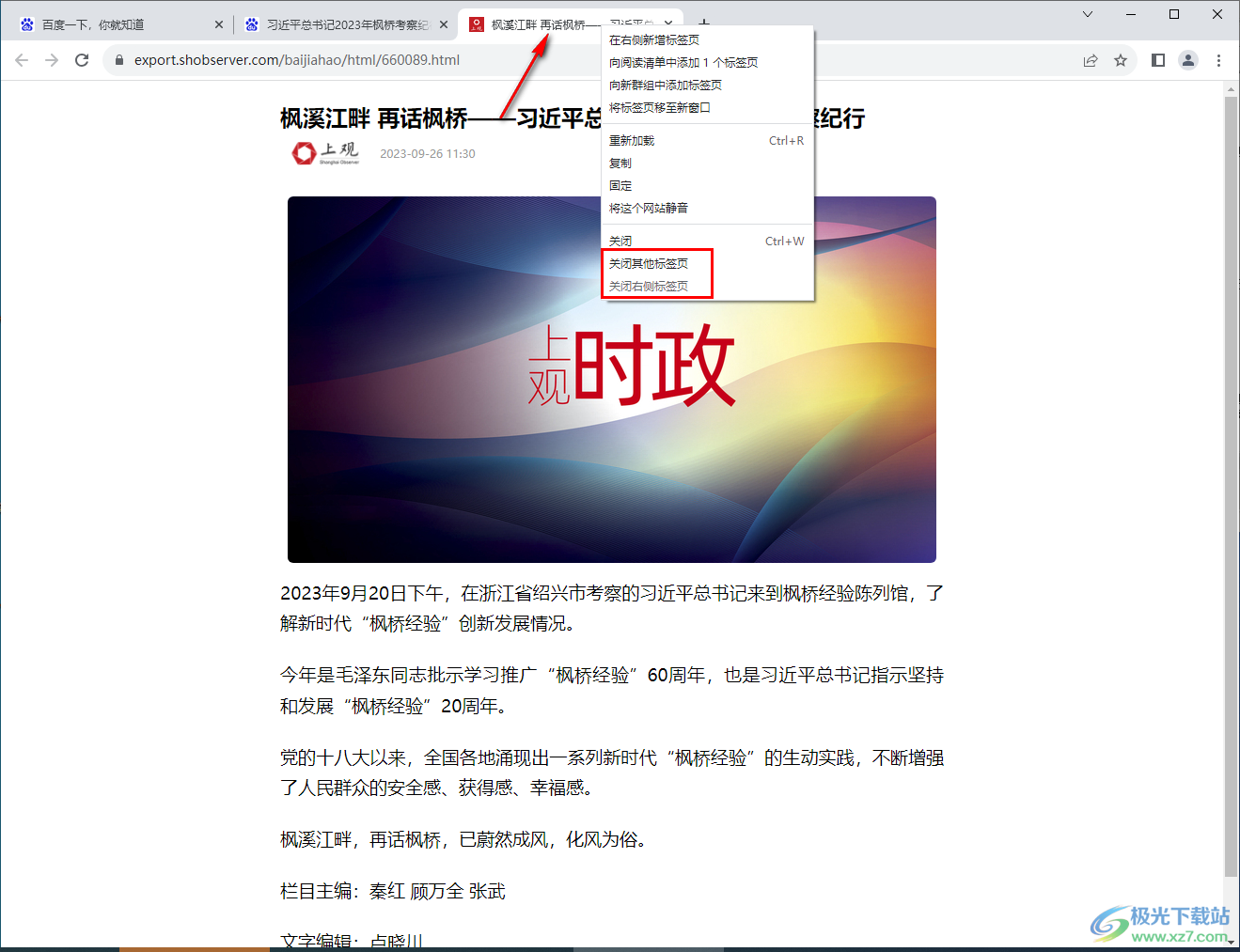Switch to the 习近平总书记2023年枫桥考察 tab
The height and width of the screenshot is (952, 1240).
[x=346, y=24]
